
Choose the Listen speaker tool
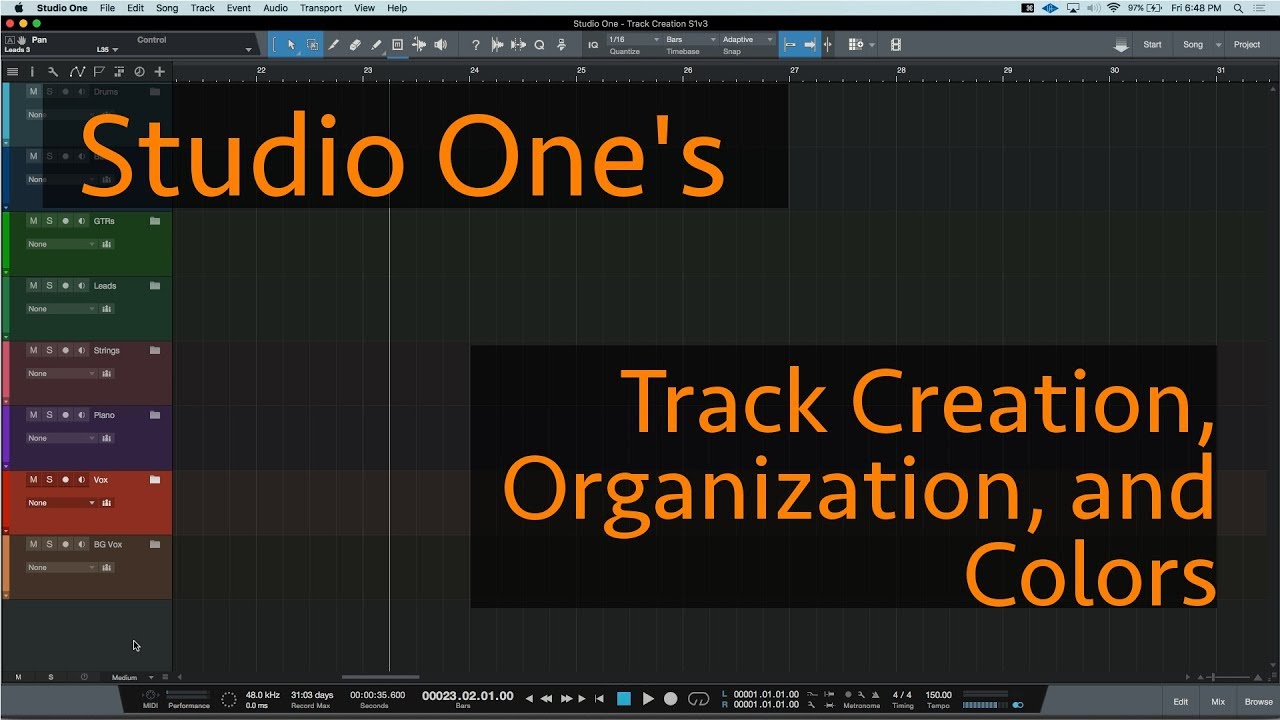point(440,45)
